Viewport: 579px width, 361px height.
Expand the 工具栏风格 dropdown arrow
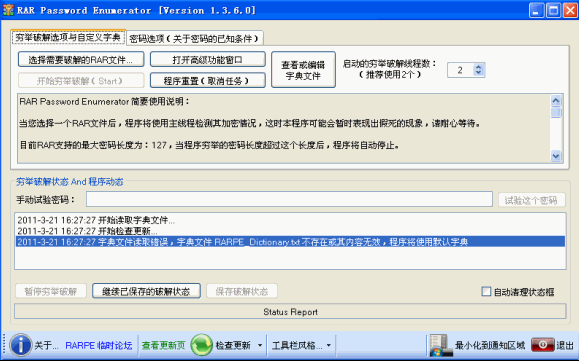[x=328, y=345]
